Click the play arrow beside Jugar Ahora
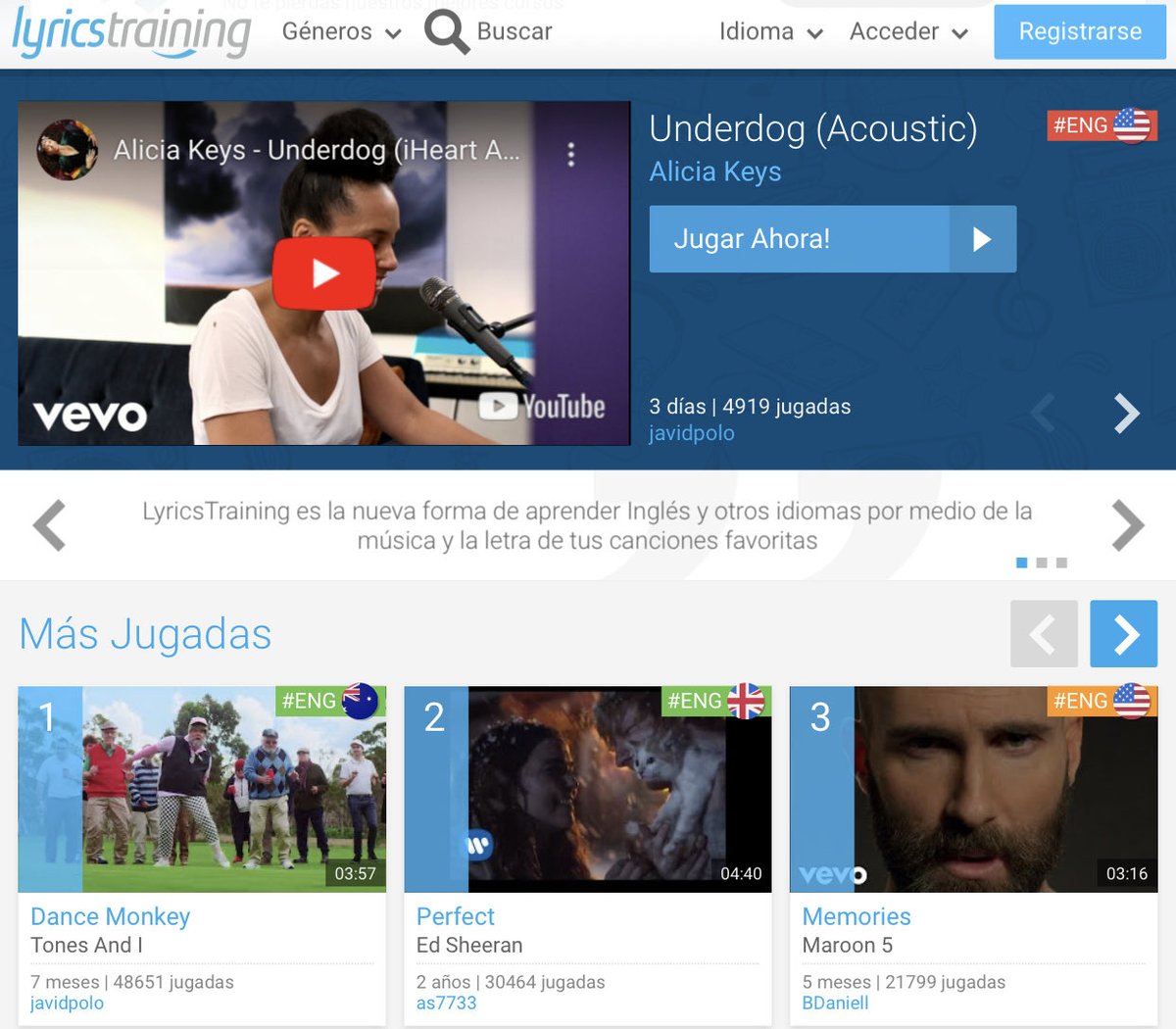This screenshot has height=1029, width=1176. coord(983,239)
